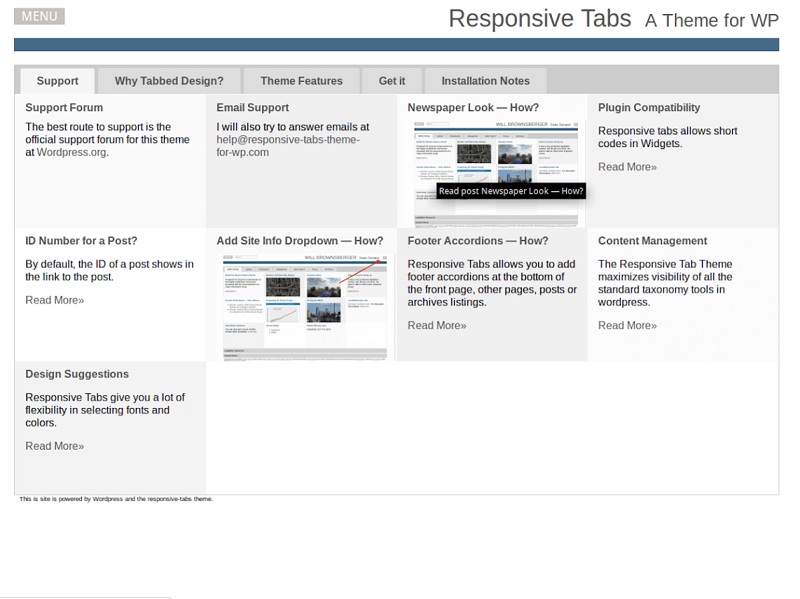The height and width of the screenshot is (599, 800).
Task: Click the Add Site Info Dropdown thumbnail
Action: click(x=304, y=306)
